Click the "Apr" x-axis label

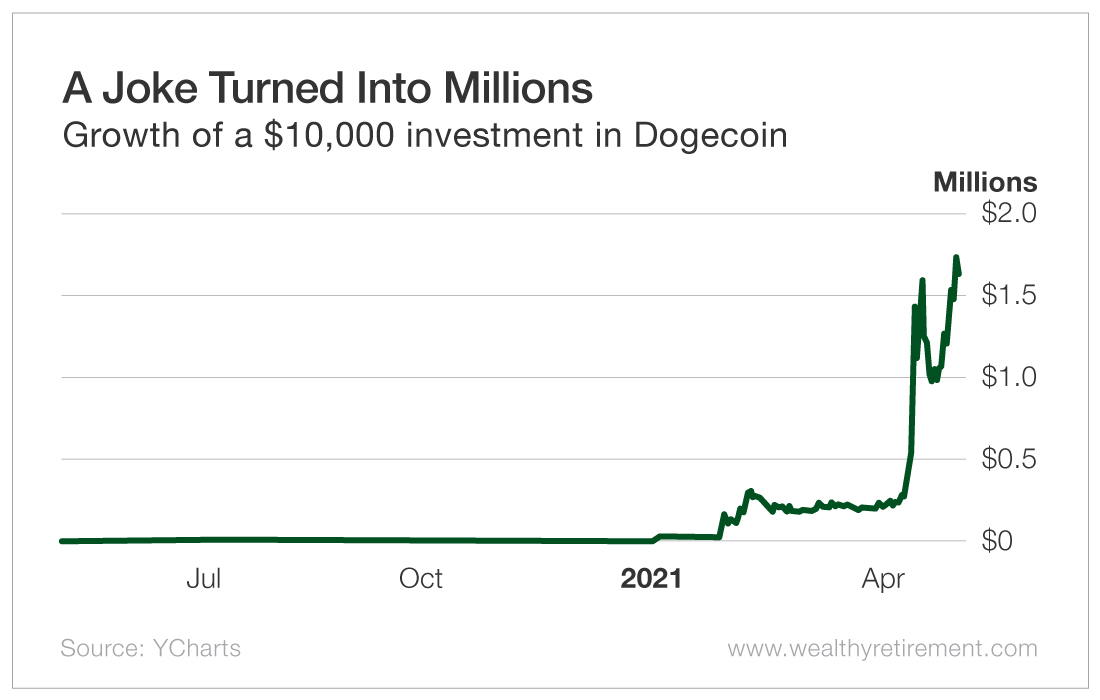pos(884,579)
